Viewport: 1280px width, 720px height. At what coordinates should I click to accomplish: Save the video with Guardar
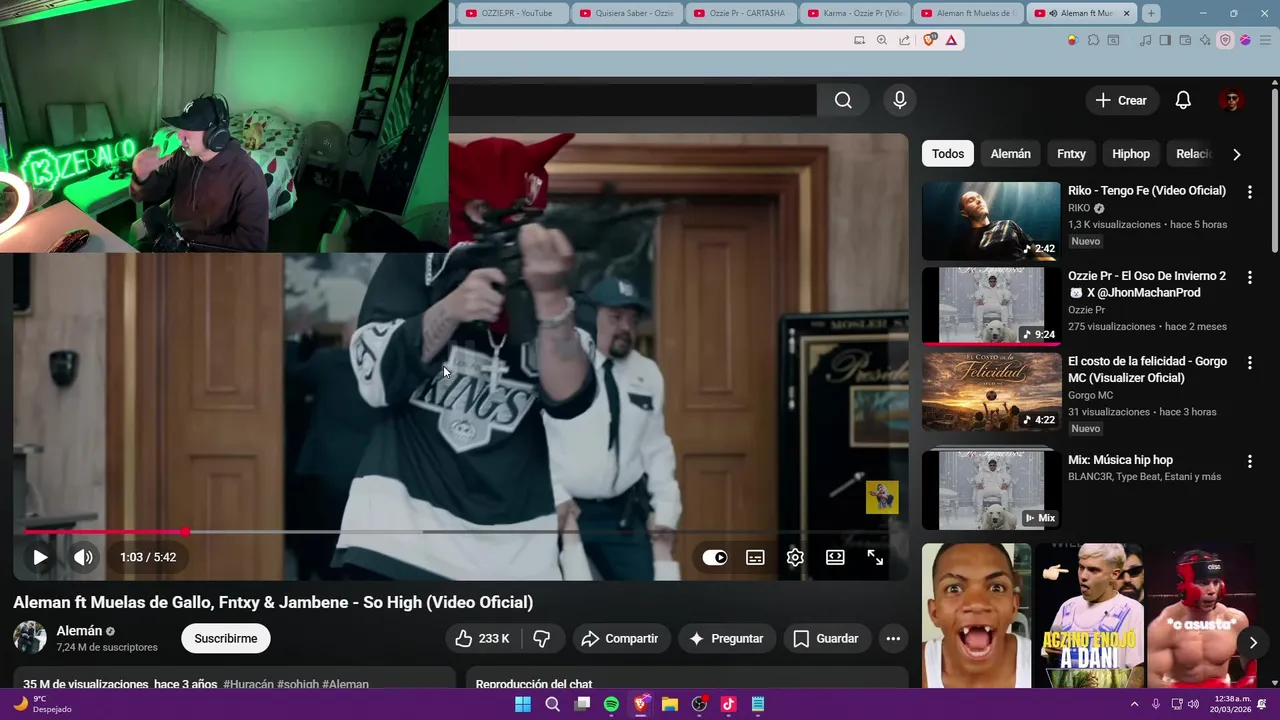pyautogui.click(x=826, y=638)
